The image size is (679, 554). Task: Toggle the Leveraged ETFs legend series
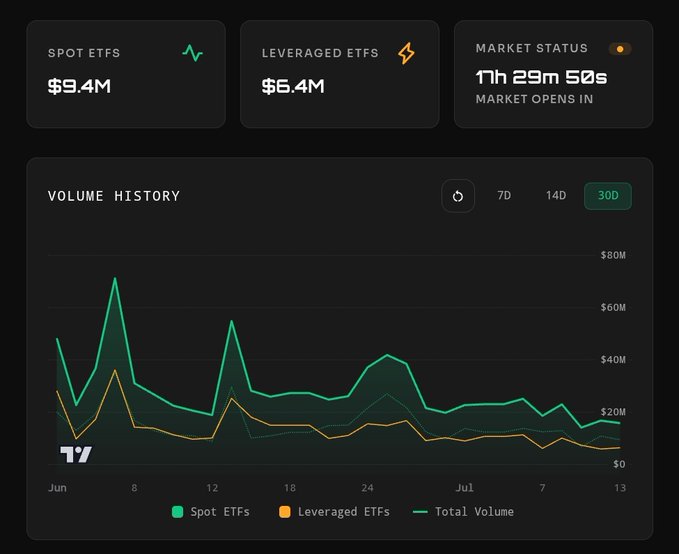334,512
